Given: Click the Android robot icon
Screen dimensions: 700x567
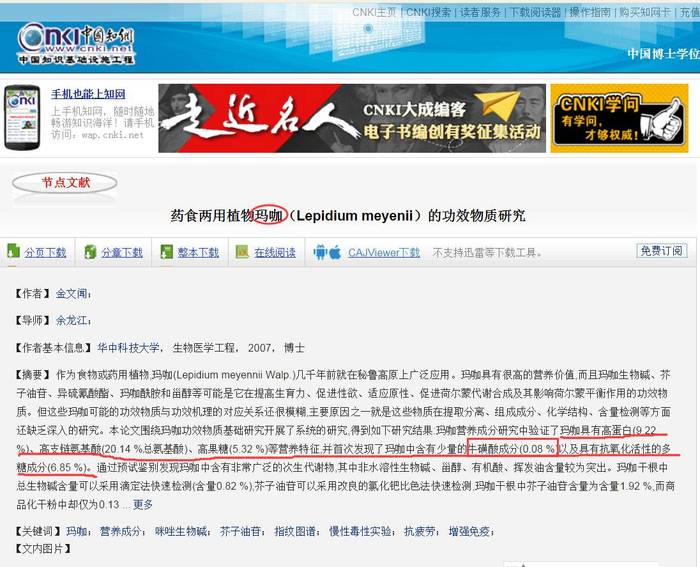Looking at the screenshot, I should click(x=320, y=252).
